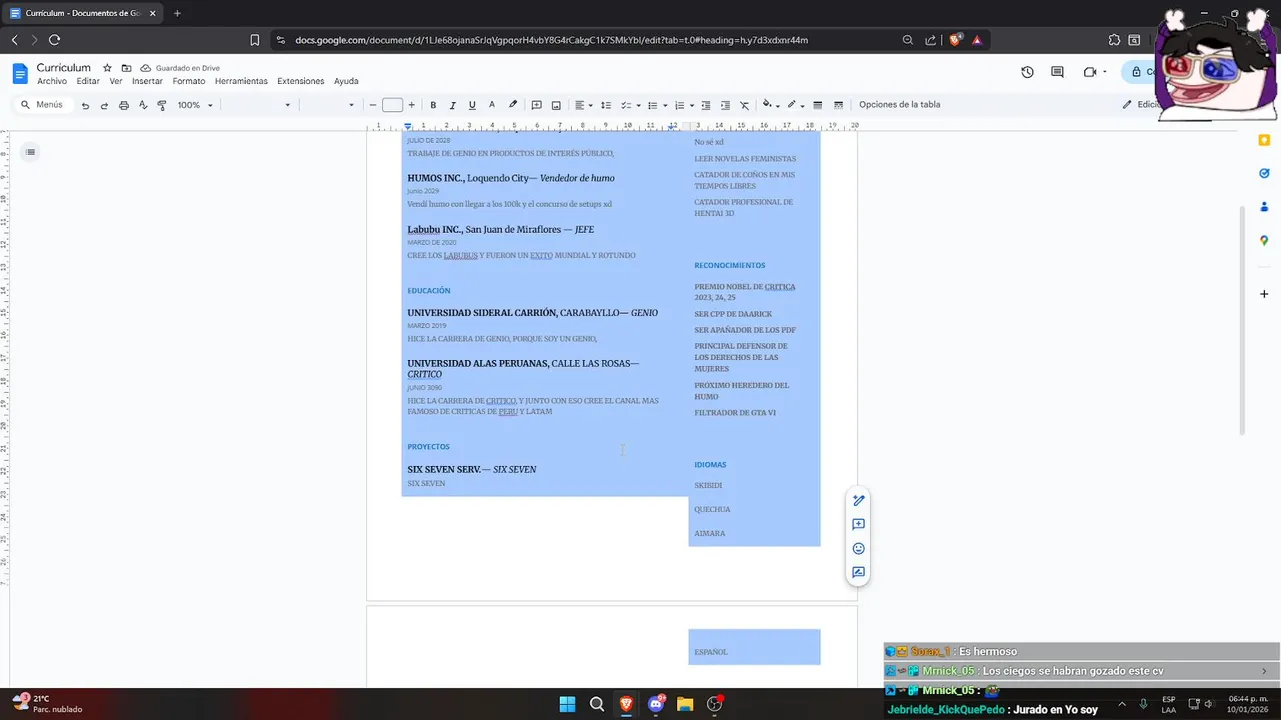Viewport: 1281px width, 720px height.
Task: Apply italic formatting
Action: tap(452, 105)
